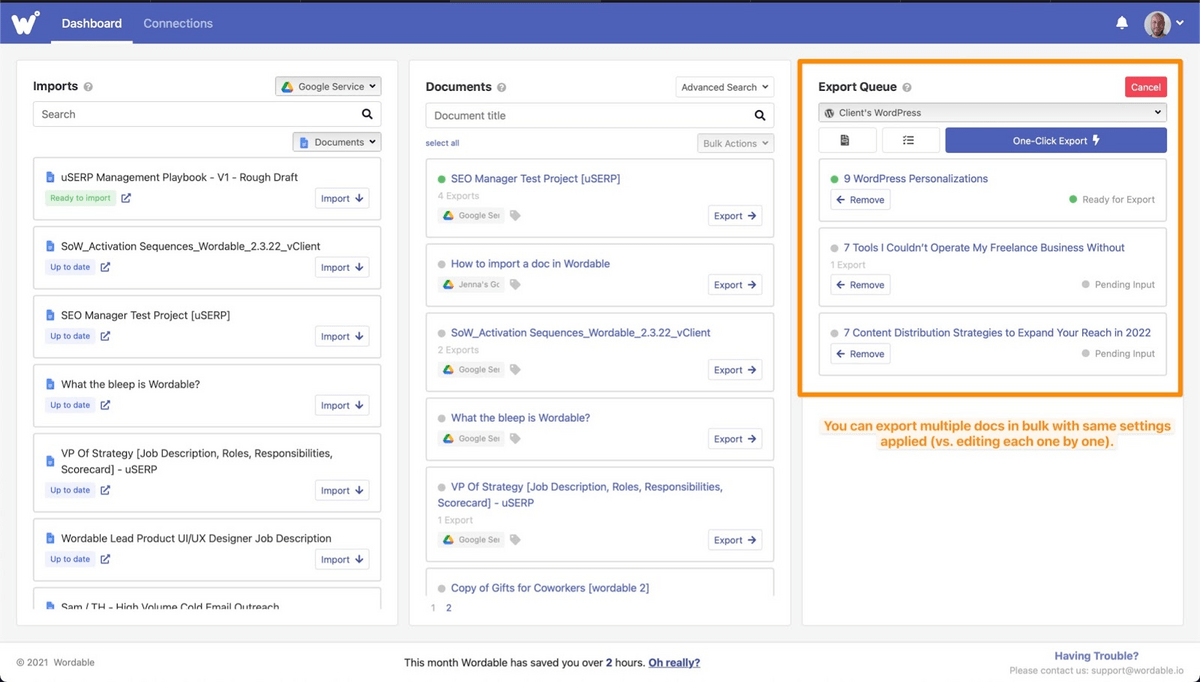Click the Imports search magnifier icon
The width and height of the screenshot is (1200, 682).
368,114
